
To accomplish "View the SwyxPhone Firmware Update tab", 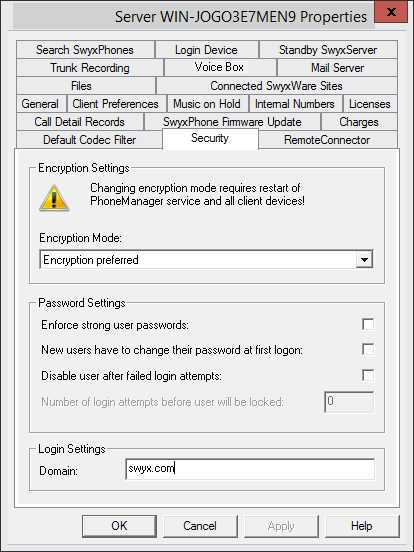I will (x=232, y=122).
